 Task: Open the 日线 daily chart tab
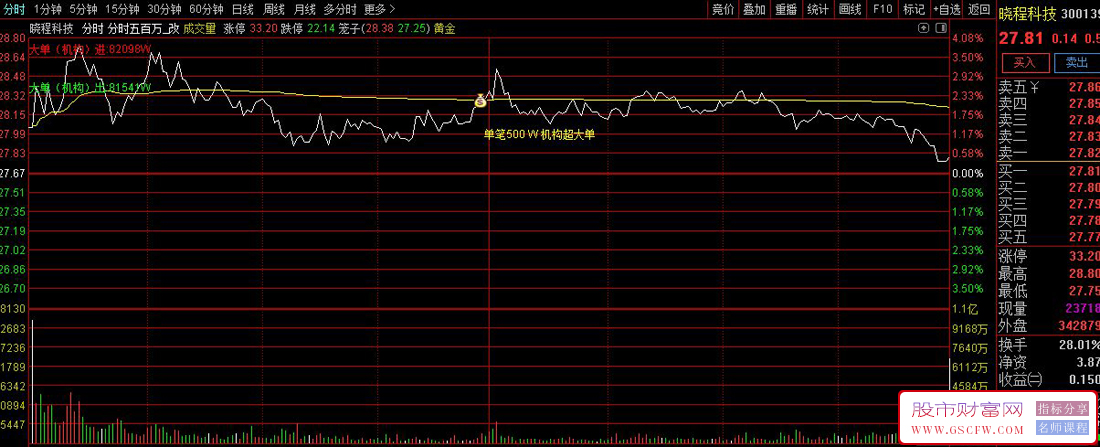(x=243, y=9)
